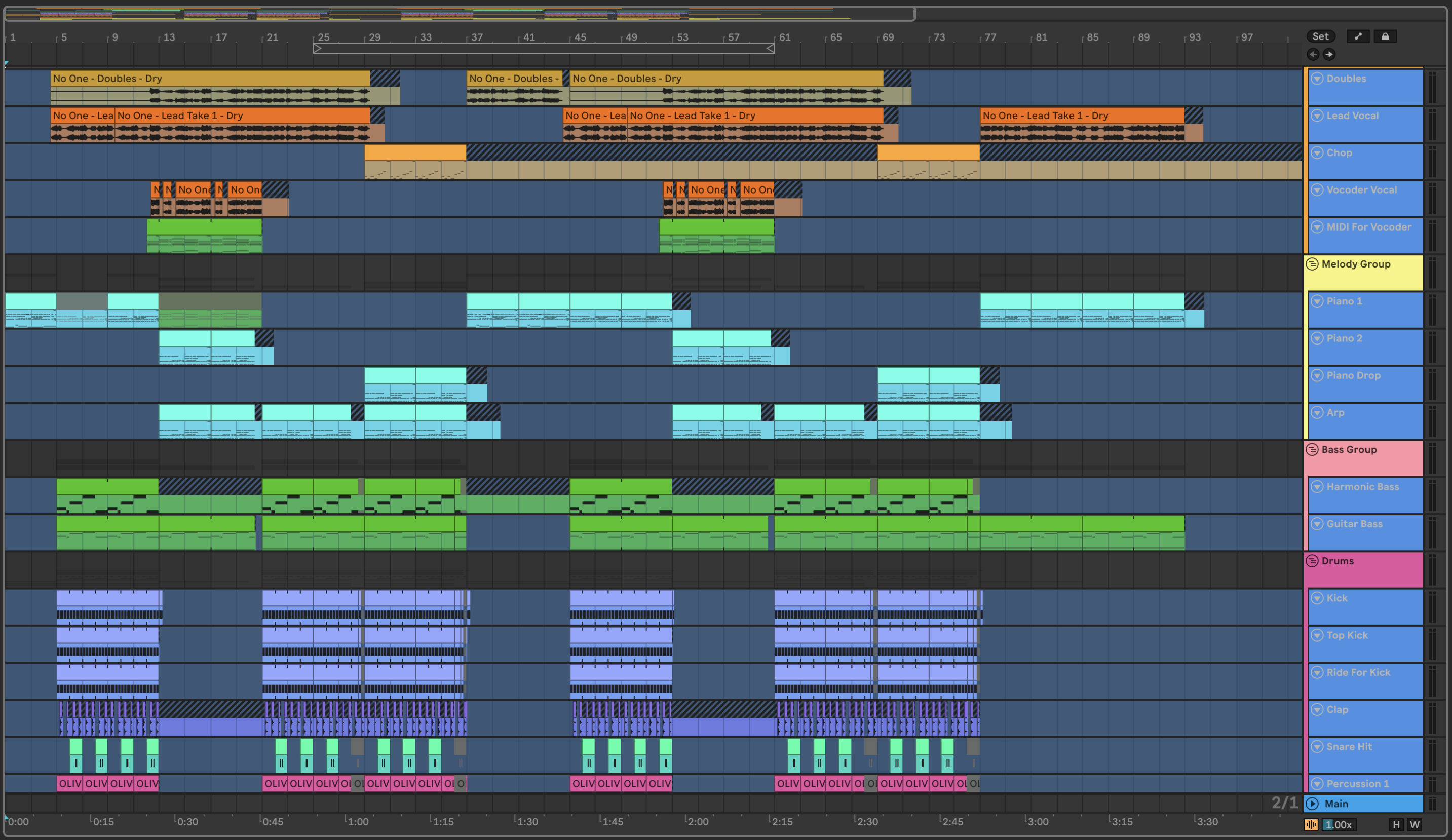Click the loop brace bar in the ruler
This screenshot has height=840, width=1452.
(x=543, y=49)
